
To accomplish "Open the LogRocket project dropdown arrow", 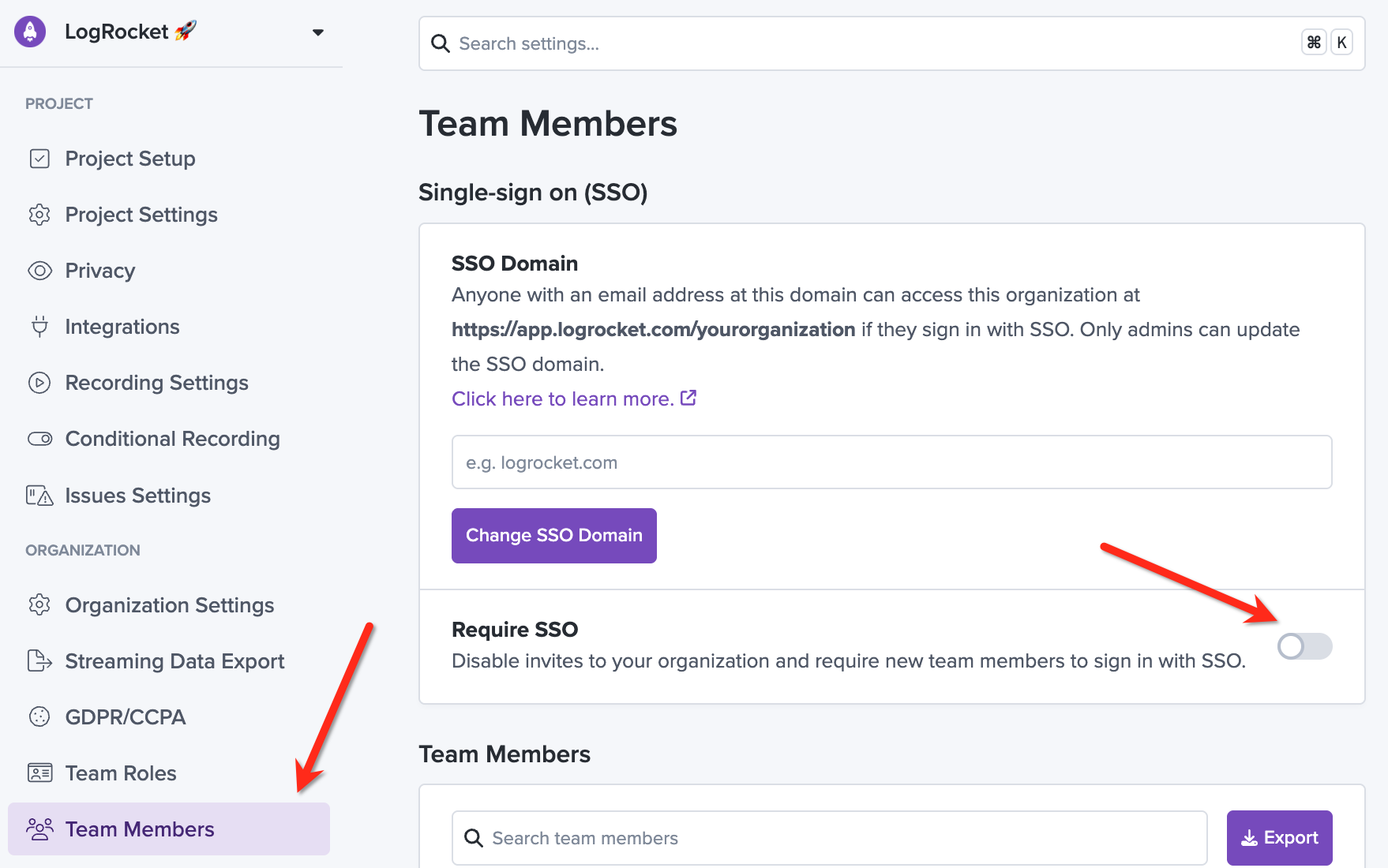I will click(318, 32).
